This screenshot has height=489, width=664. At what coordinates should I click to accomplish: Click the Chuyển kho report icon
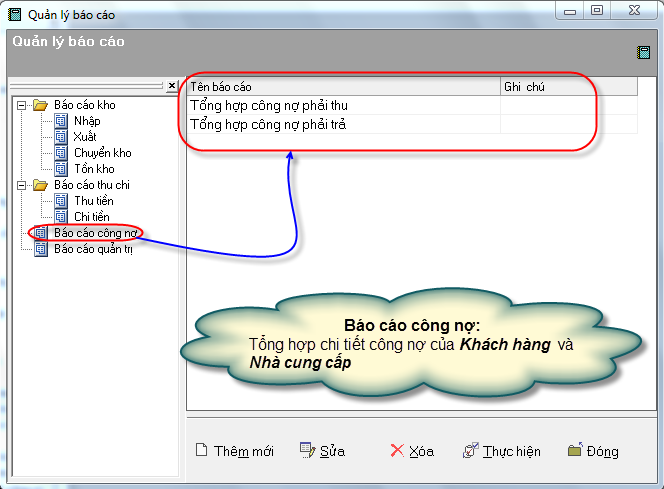(x=61, y=153)
